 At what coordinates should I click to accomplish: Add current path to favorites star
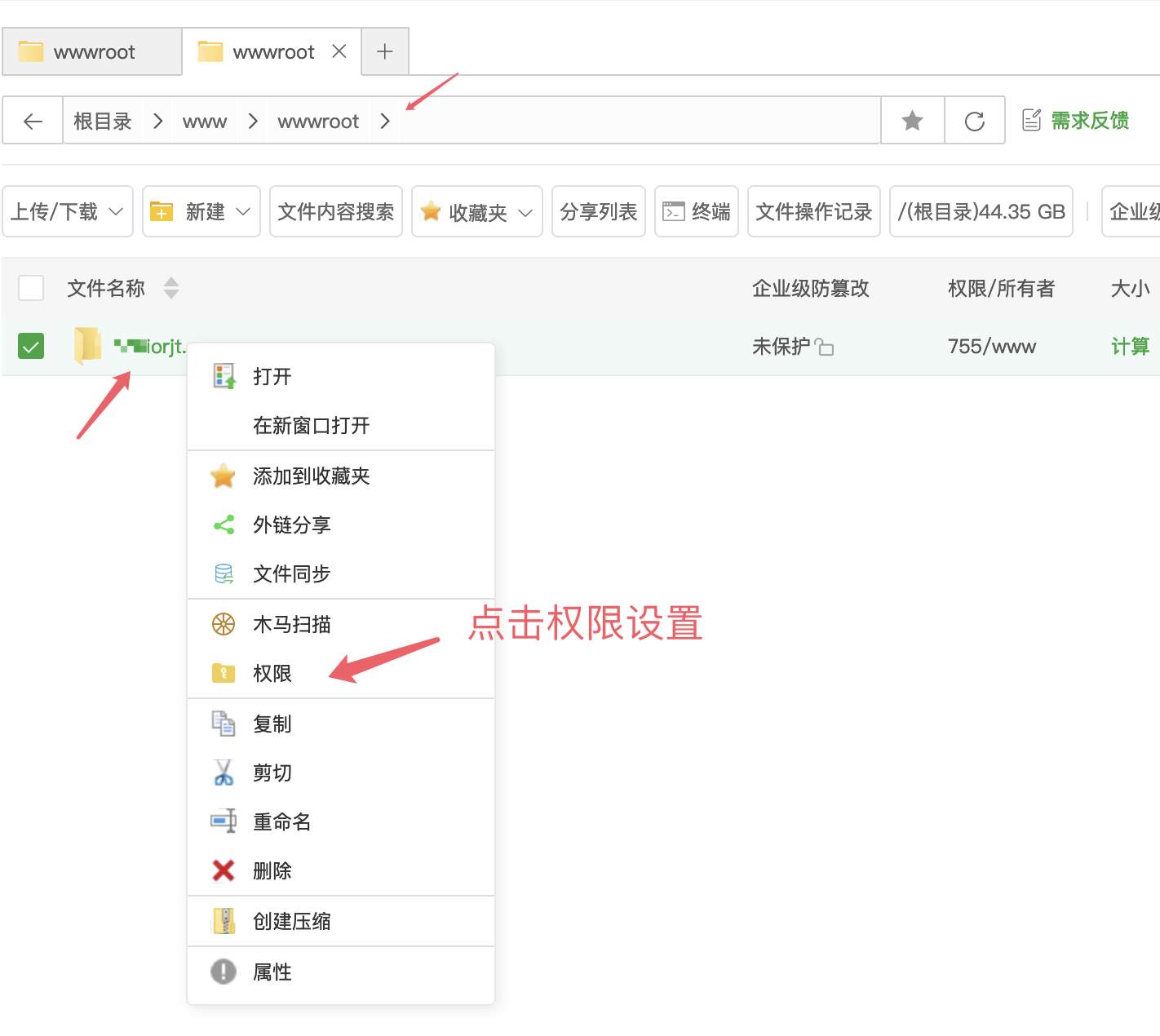(x=912, y=122)
